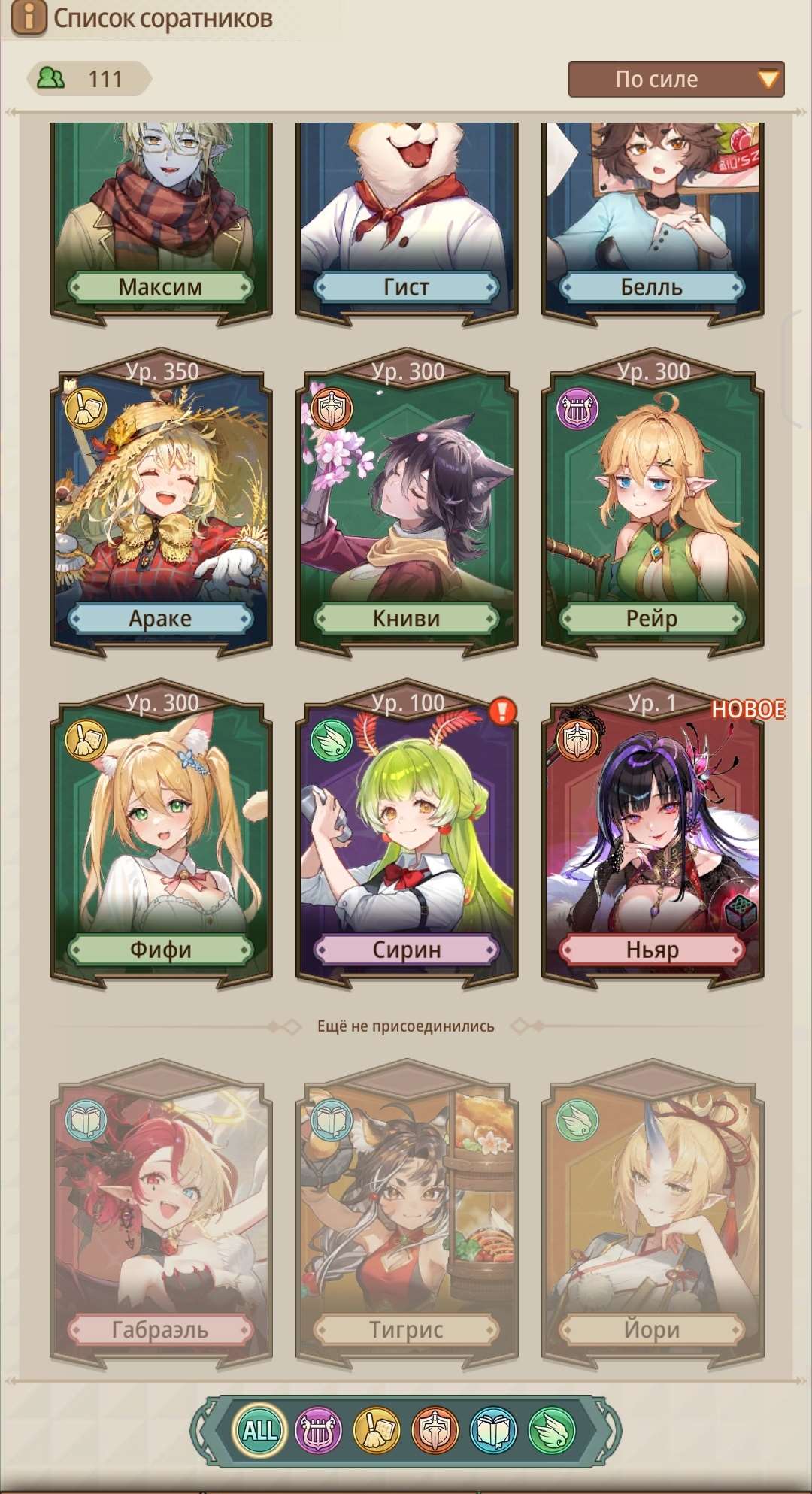The image size is (812, 1494).
Task: Select Рейр companion card
Action: [653, 501]
